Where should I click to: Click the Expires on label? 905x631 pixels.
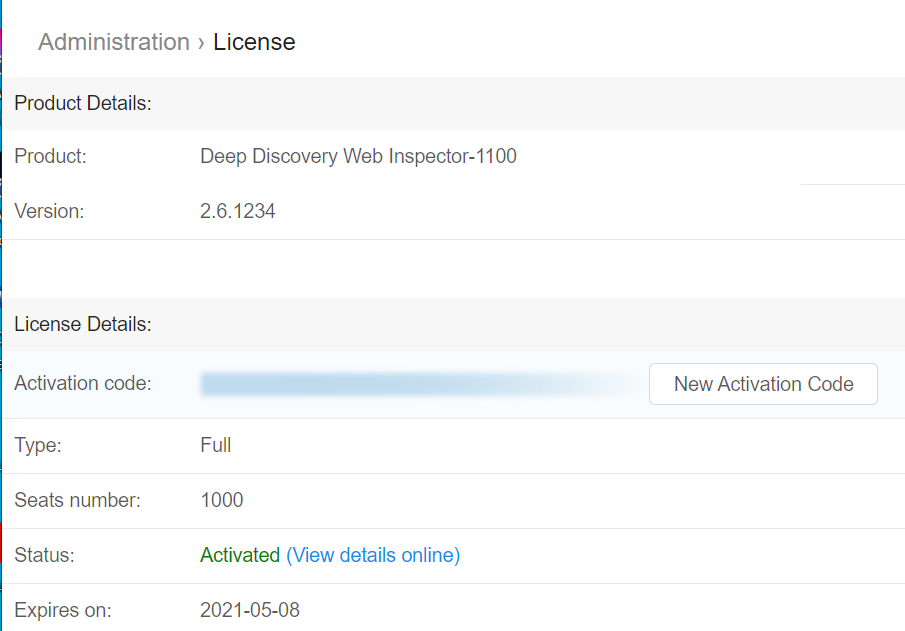(63, 610)
